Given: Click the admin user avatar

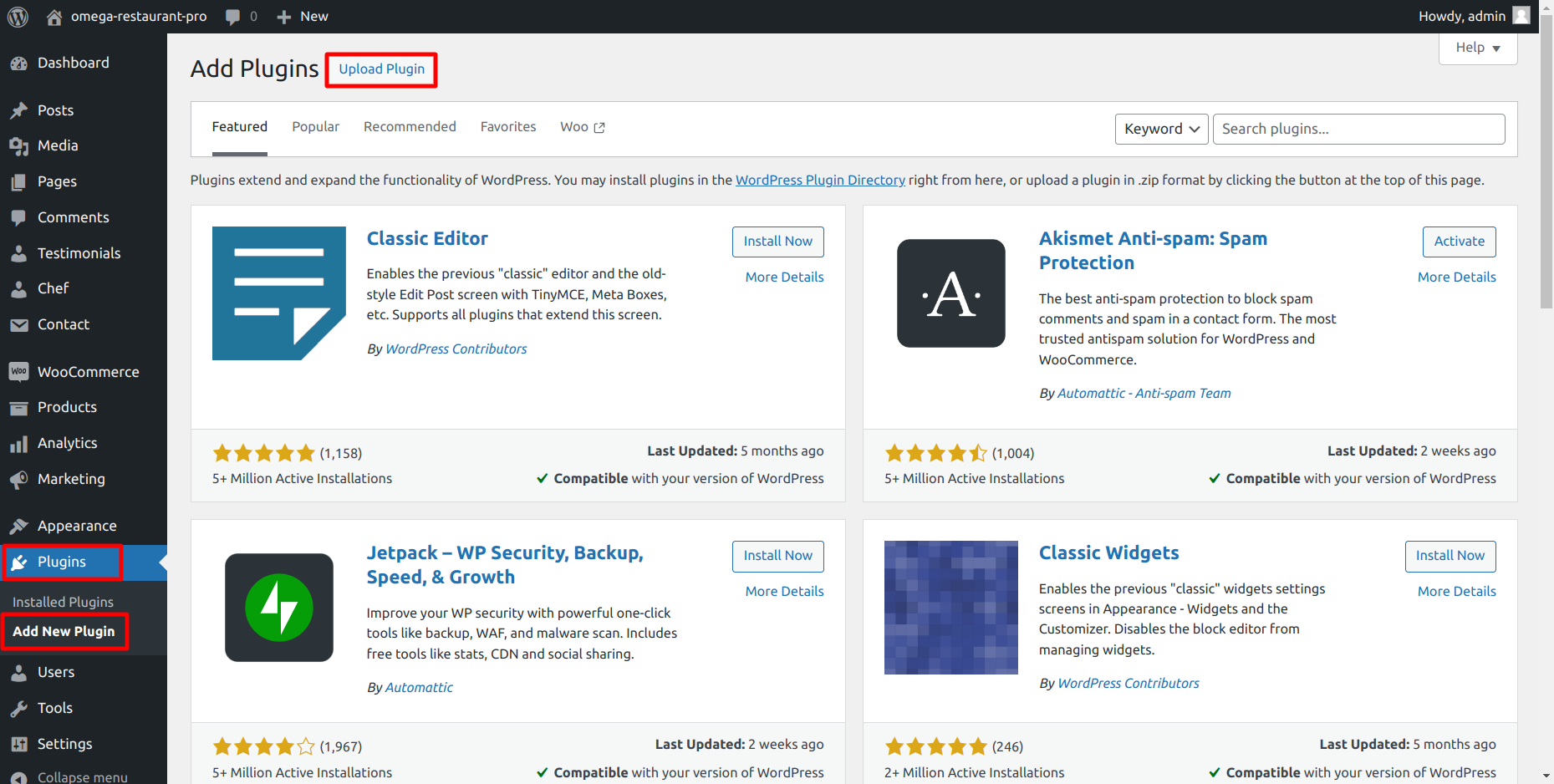Looking at the screenshot, I should pyautogui.click(x=1521, y=16).
